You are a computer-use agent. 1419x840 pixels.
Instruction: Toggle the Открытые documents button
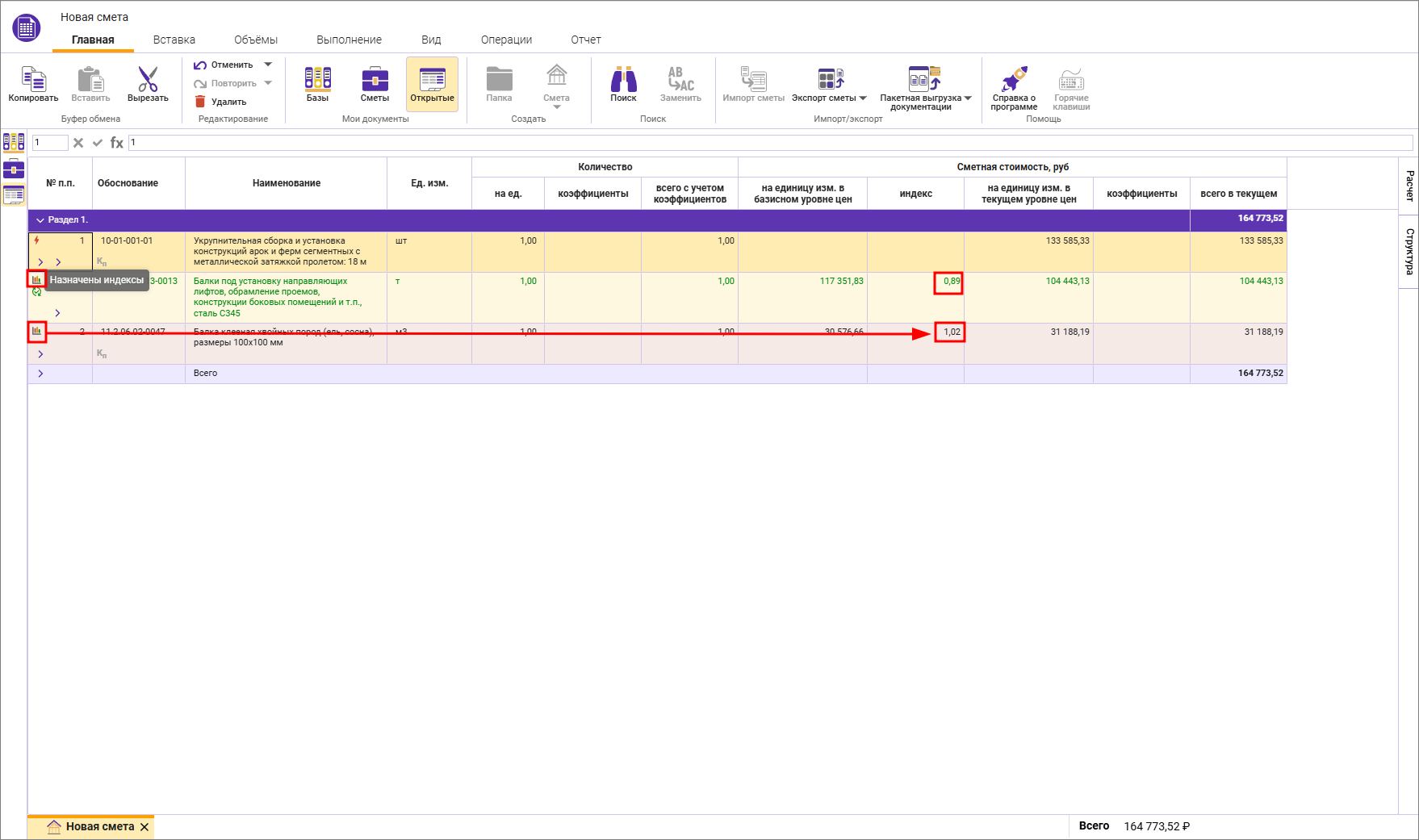tap(432, 83)
